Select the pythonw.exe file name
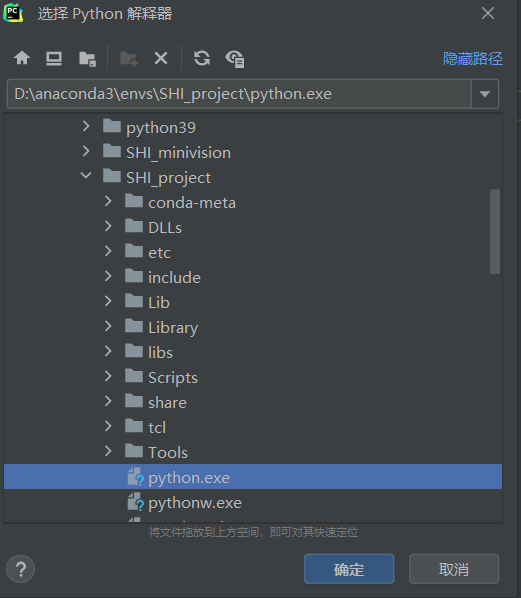521x598 pixels. pyautogui.click(x=195, y=503)
